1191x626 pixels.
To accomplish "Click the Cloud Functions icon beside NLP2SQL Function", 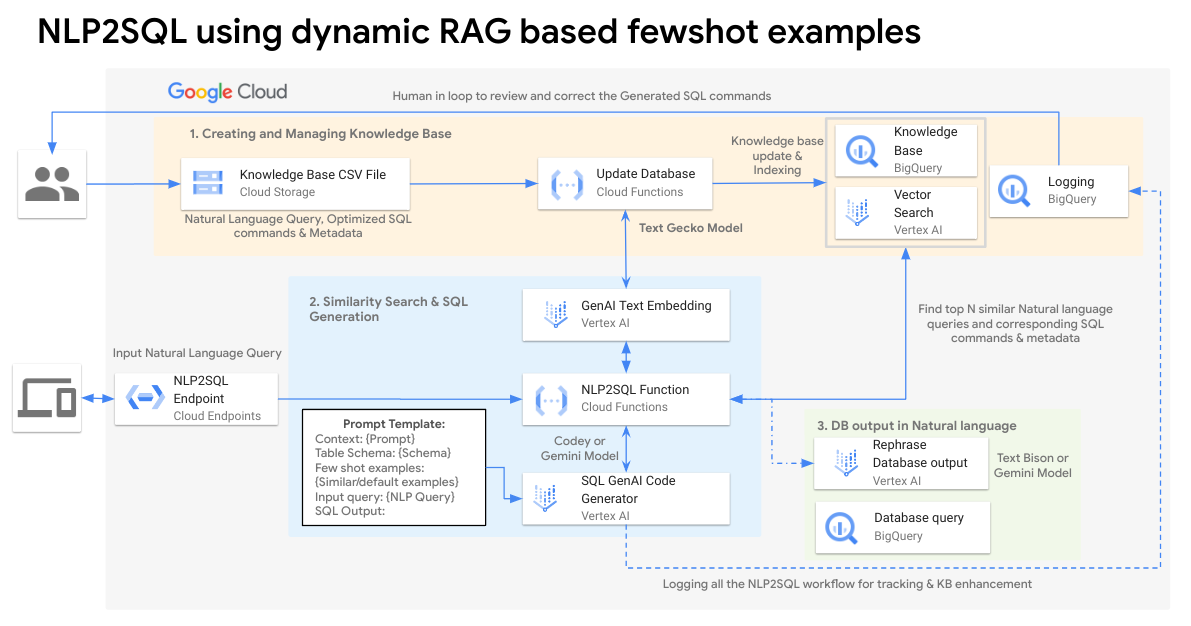I will [551, 400].
